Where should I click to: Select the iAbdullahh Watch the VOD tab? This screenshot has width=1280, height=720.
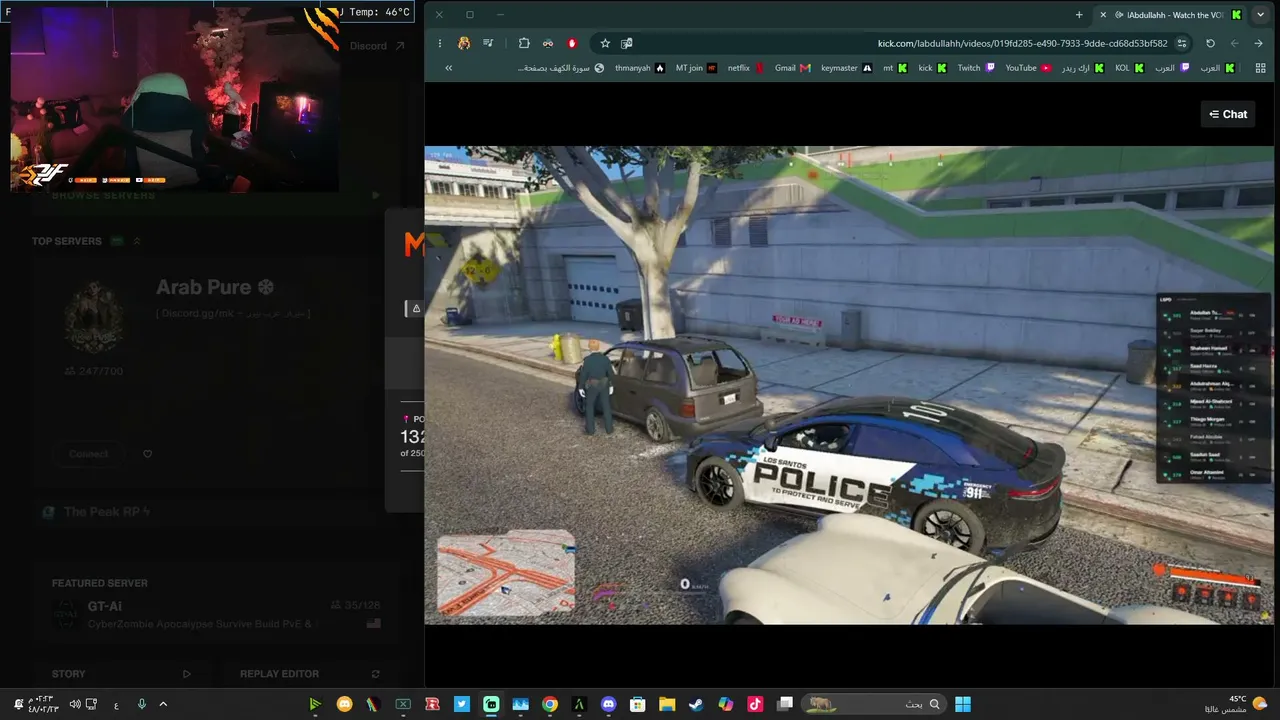click(x=1170, y=15)
